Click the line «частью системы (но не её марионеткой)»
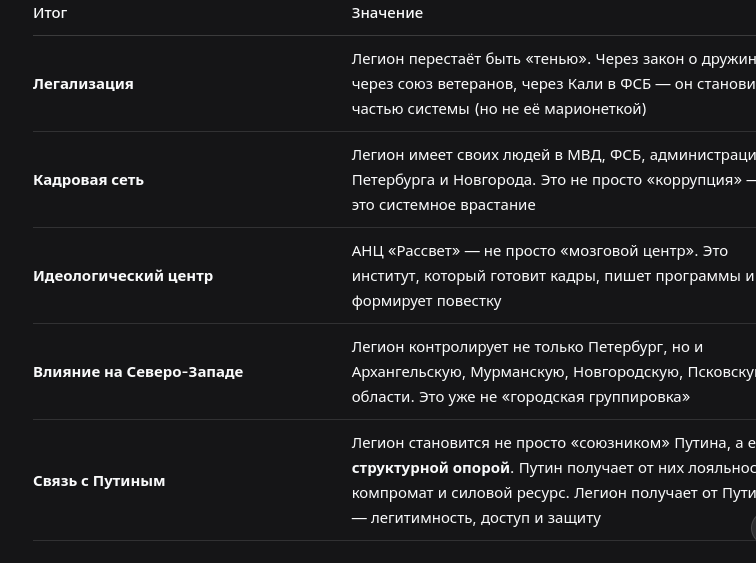 coord(499,109)
